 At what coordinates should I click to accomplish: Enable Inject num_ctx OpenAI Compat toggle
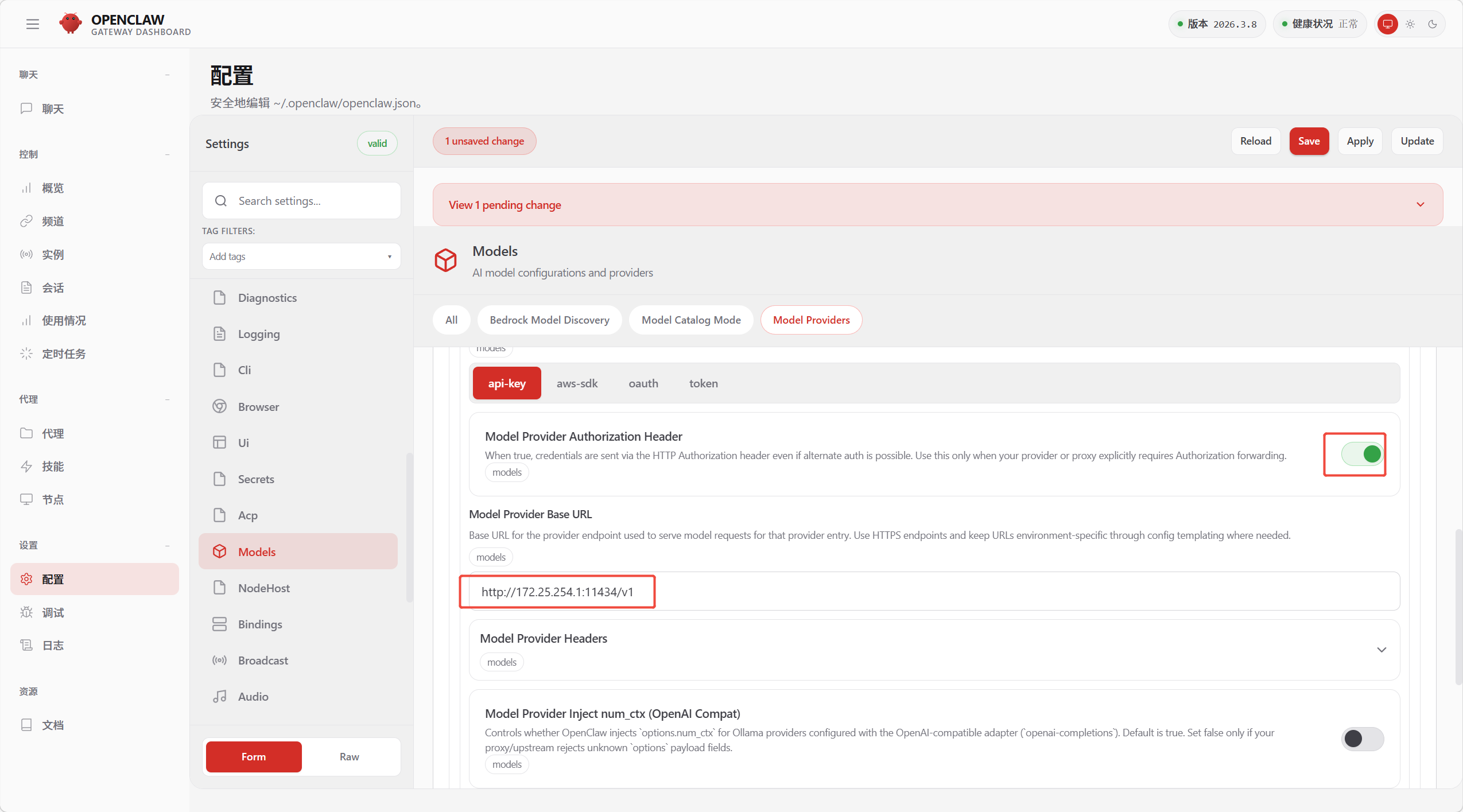[x=1362, y=739]
